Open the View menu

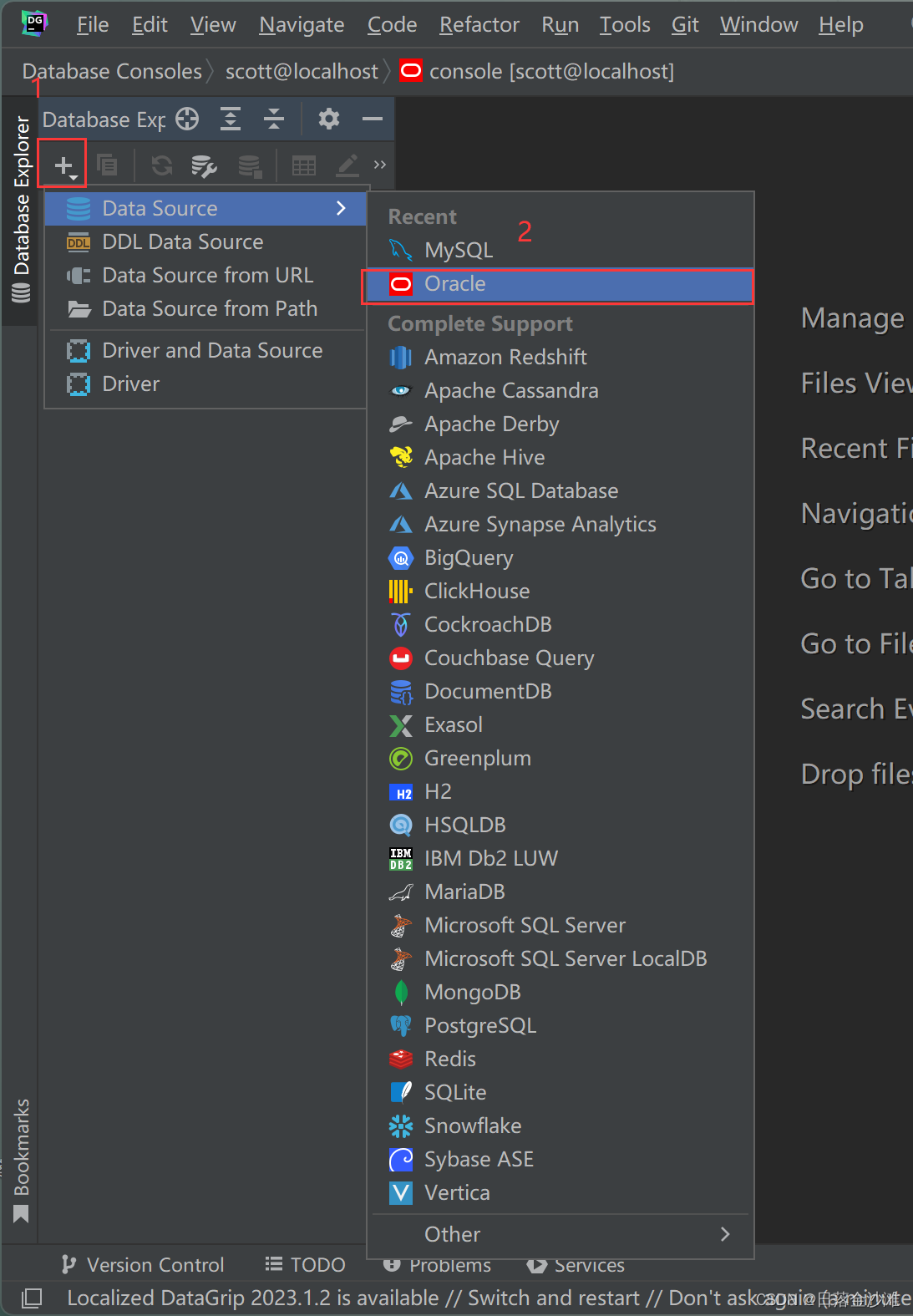[213, 25]
